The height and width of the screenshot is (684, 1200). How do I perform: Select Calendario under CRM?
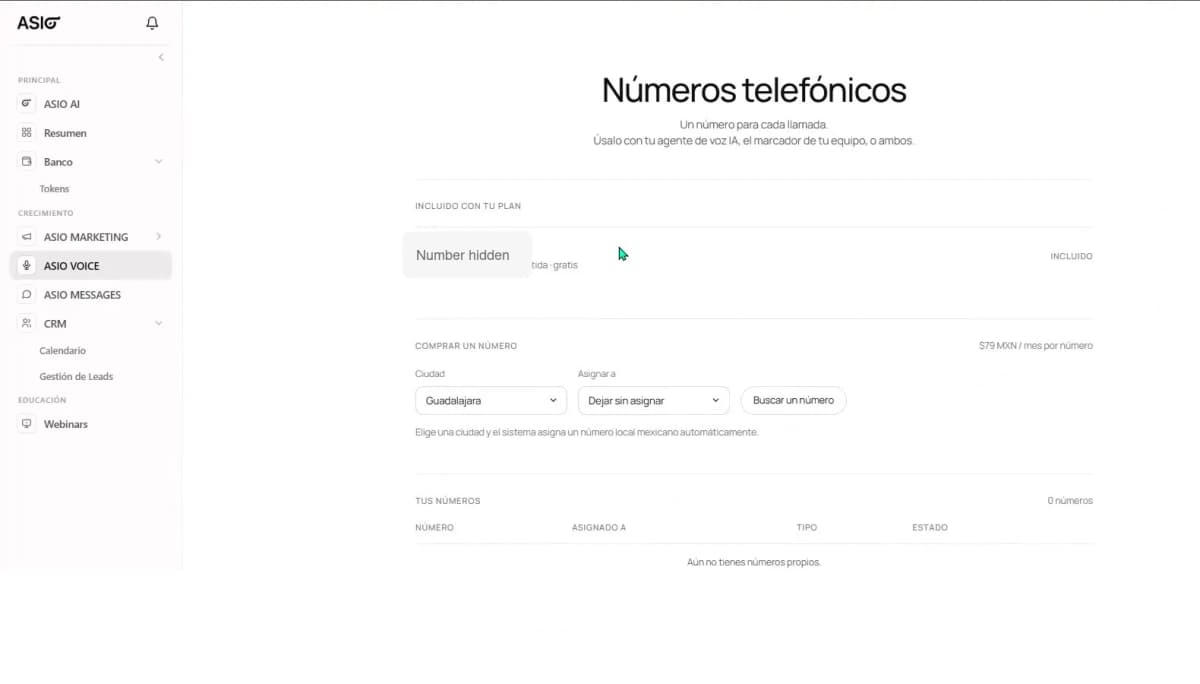coord(63,351)
